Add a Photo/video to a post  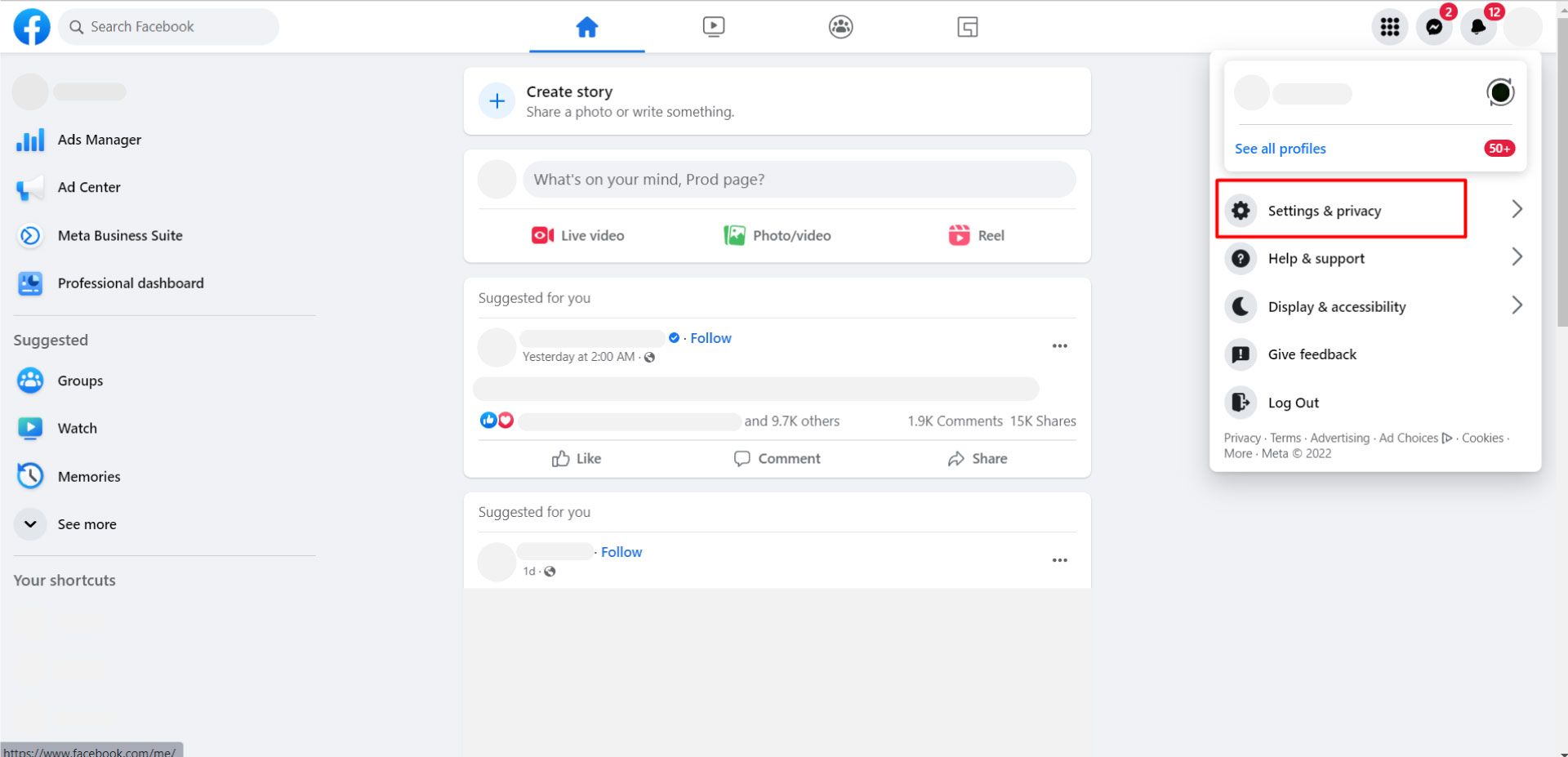(777, 236)
